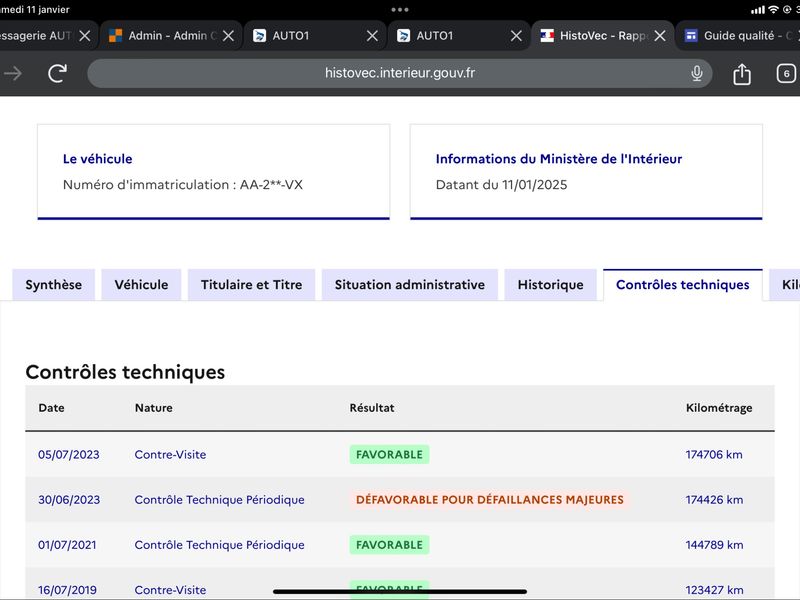Close the HistoVec - Rapport tab
The height and width of the screenshot is (600, 800).
[660, 36]
